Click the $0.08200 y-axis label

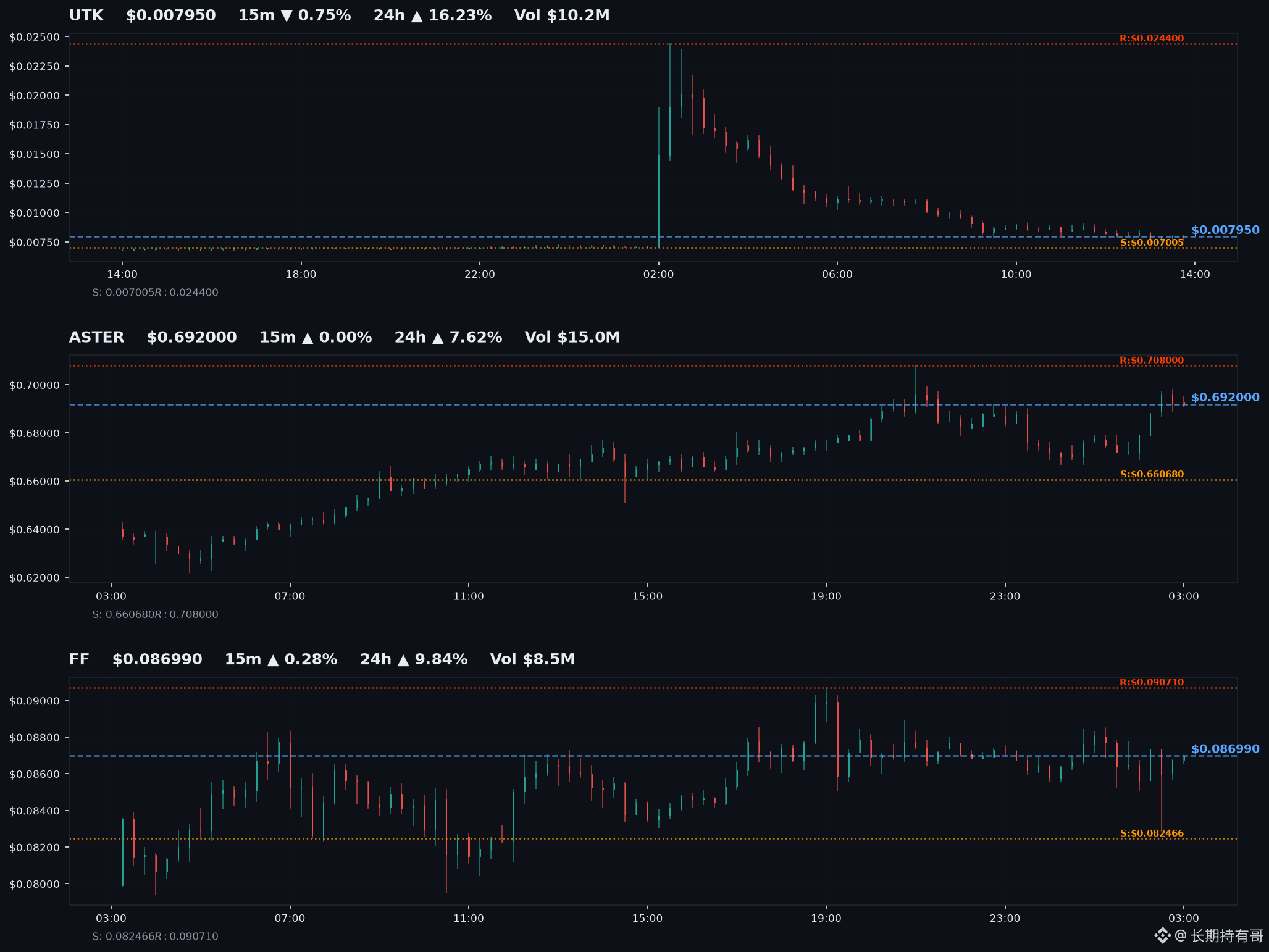tap(35, 848)
